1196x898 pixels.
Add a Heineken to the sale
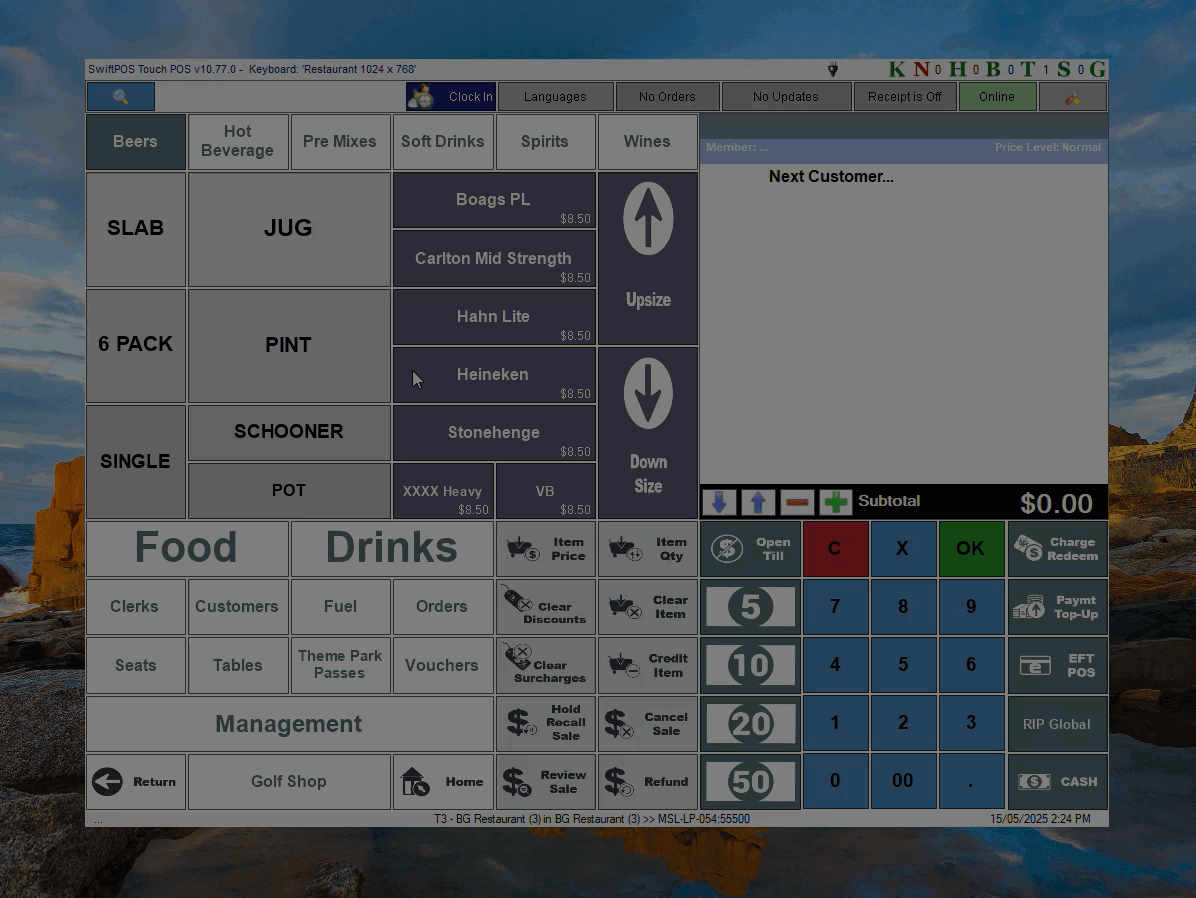pos(494,375)
